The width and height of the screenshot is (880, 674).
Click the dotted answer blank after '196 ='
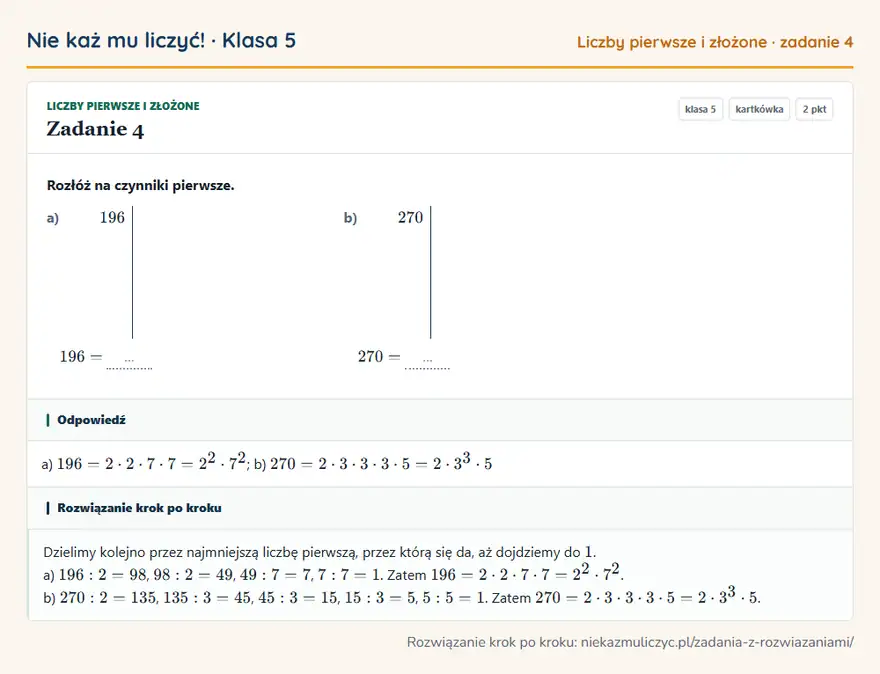pos(129,361)
